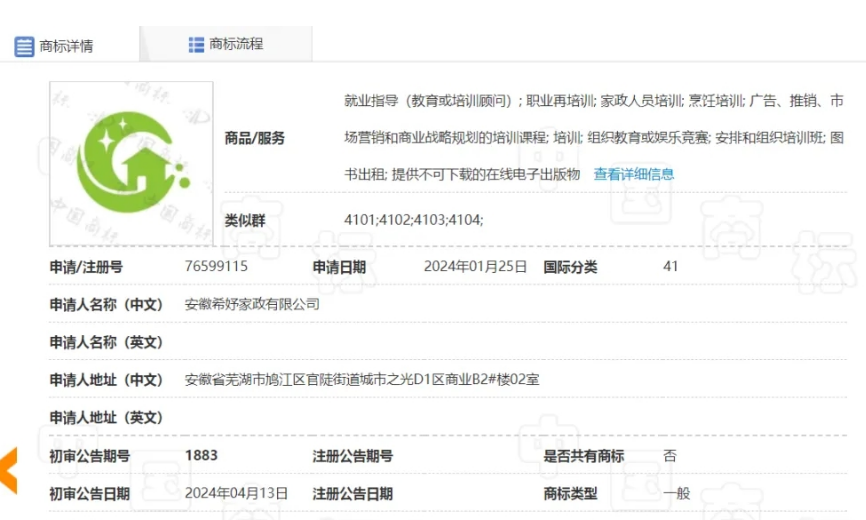Click the 注册公告期号 label
The width and height of the screenshot is (866, 520).
pyautogui.click(x=352, y=456)
